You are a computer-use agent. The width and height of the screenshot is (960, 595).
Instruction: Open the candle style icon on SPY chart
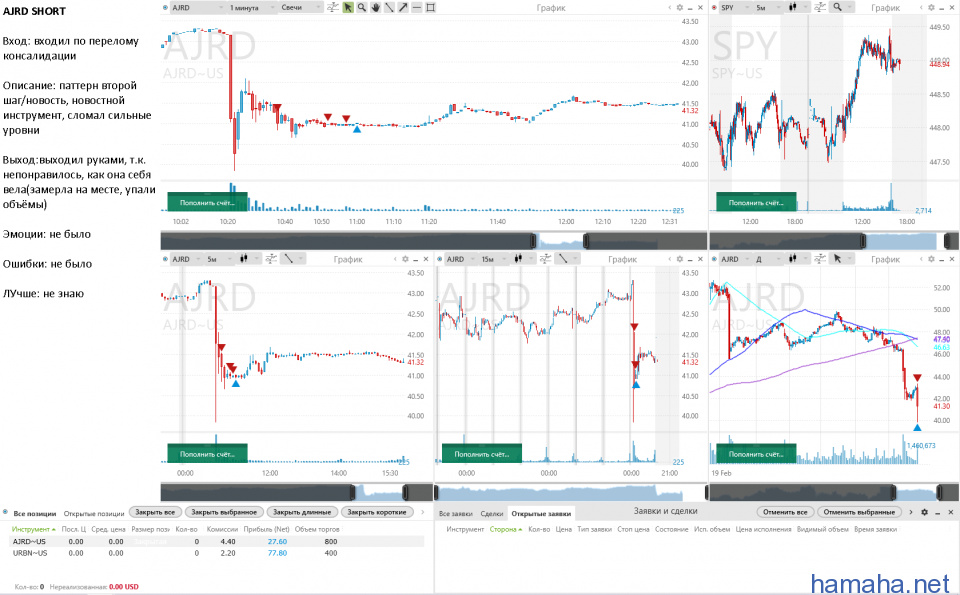(x=793, y=7)
